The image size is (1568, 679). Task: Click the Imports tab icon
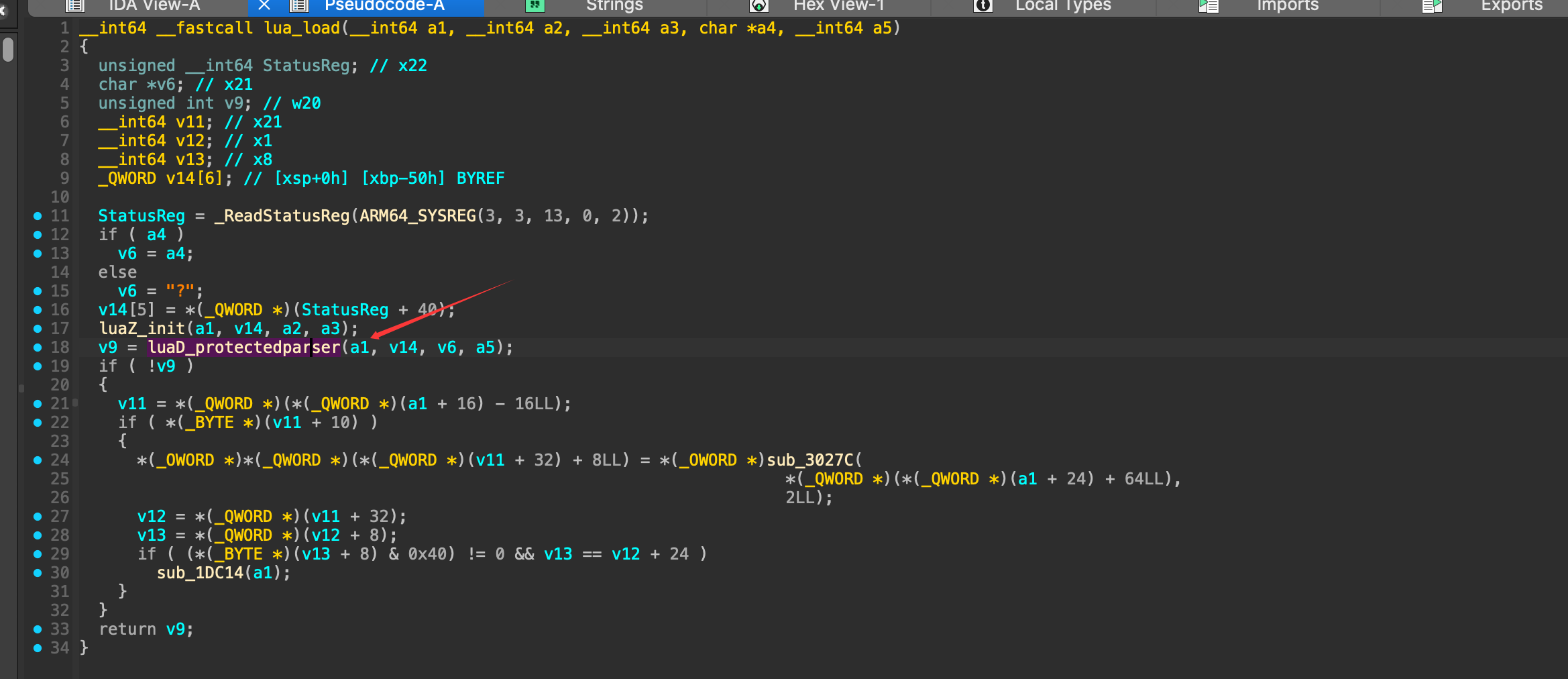coord(1209,6)
